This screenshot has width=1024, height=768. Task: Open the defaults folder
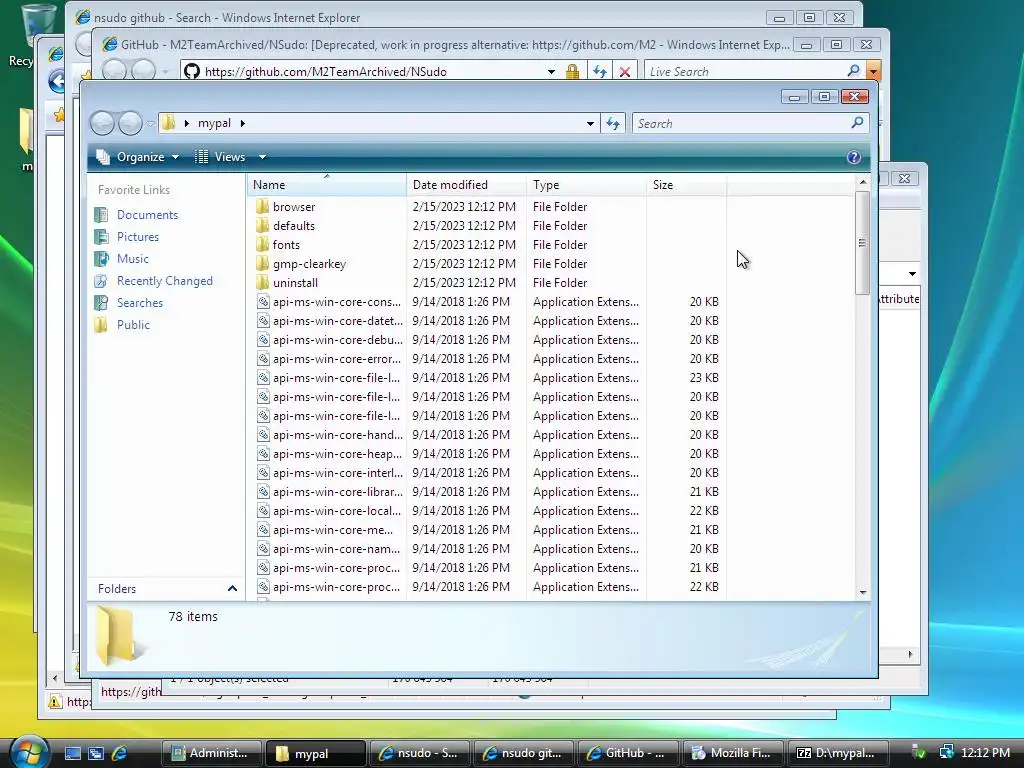coord(293,226)
